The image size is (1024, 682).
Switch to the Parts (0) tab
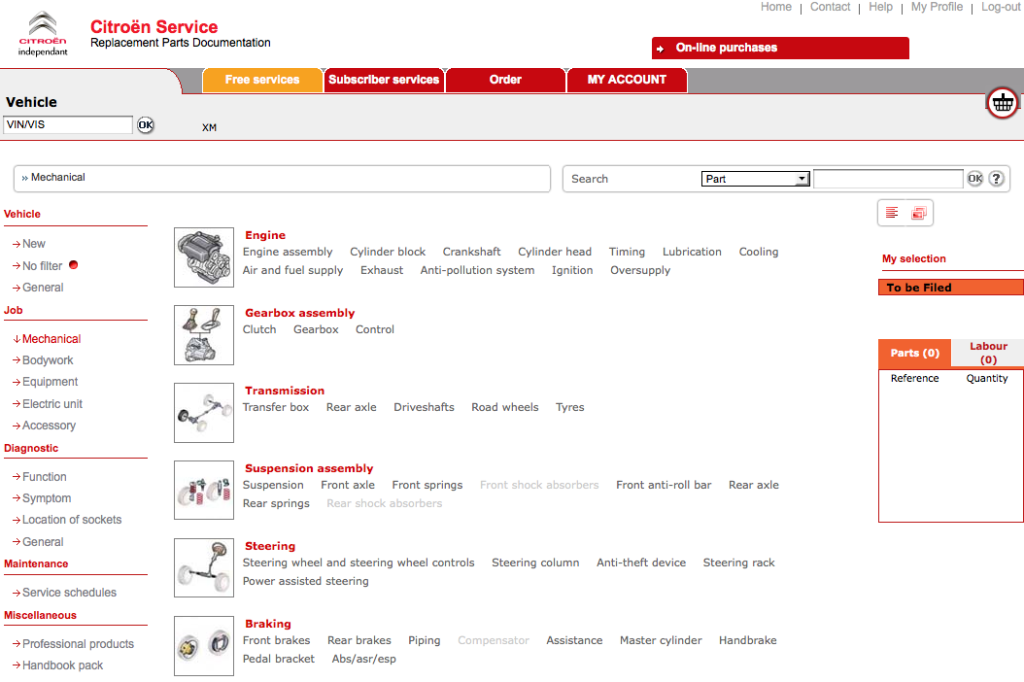click(915, 353)
